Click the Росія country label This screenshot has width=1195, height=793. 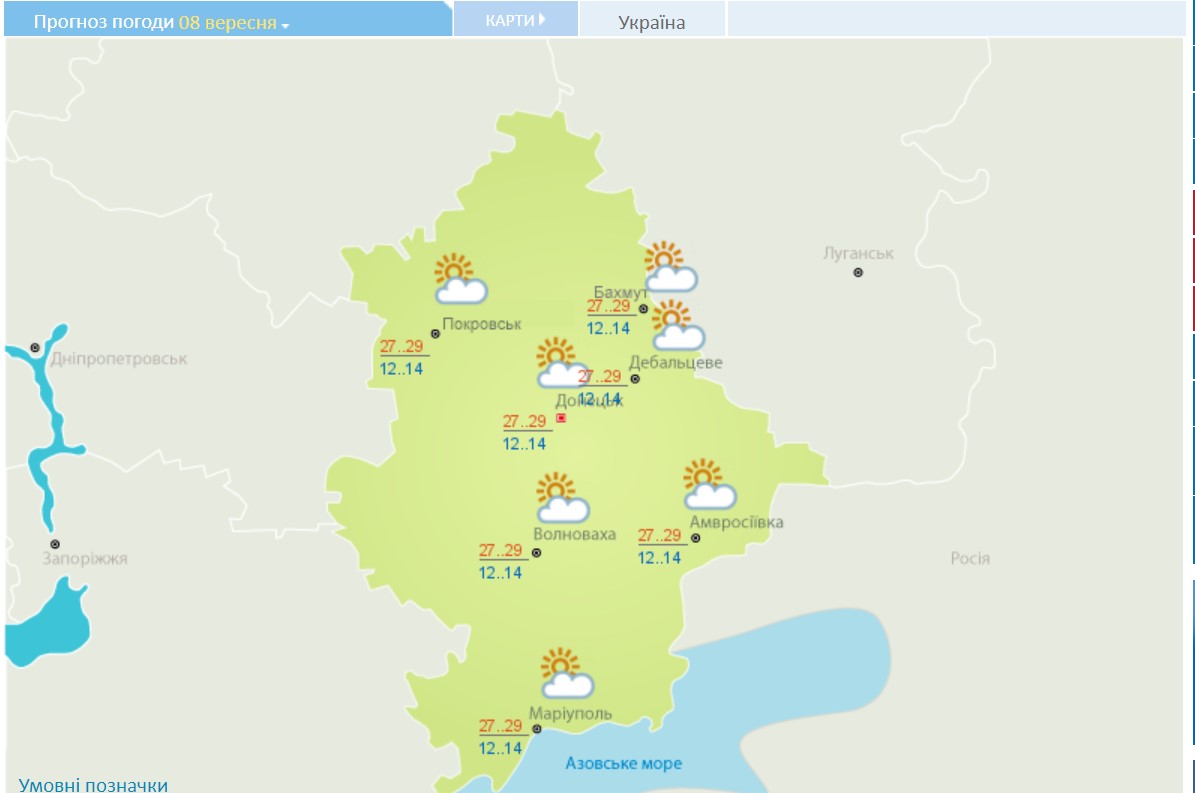[970, 558]
